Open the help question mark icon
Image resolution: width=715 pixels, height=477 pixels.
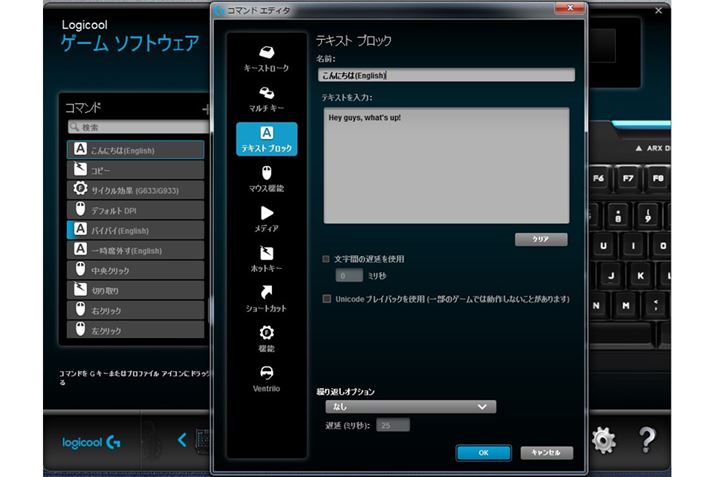(x=647, y=440)
